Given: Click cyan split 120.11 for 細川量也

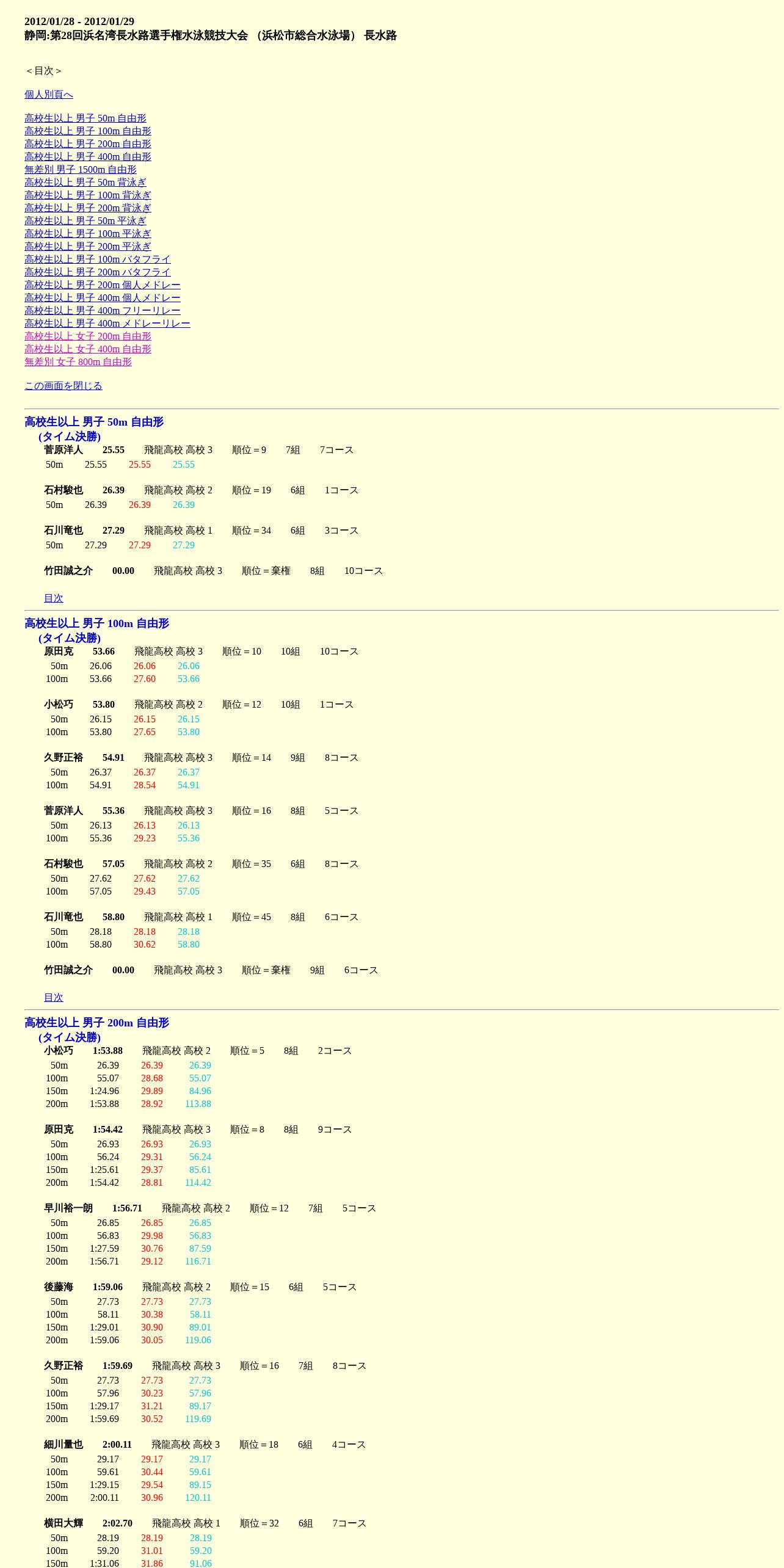Looking at the screenshot, I should (x=198, y=1498).
